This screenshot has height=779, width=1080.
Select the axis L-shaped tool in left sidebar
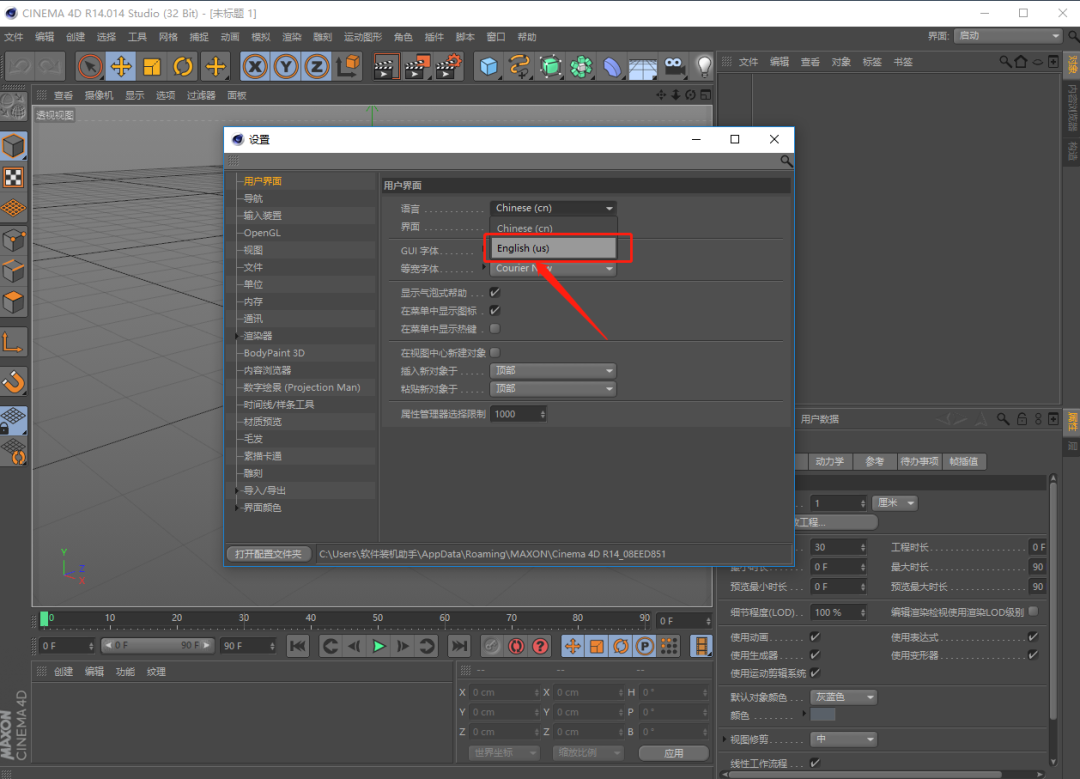pos(13,342)
